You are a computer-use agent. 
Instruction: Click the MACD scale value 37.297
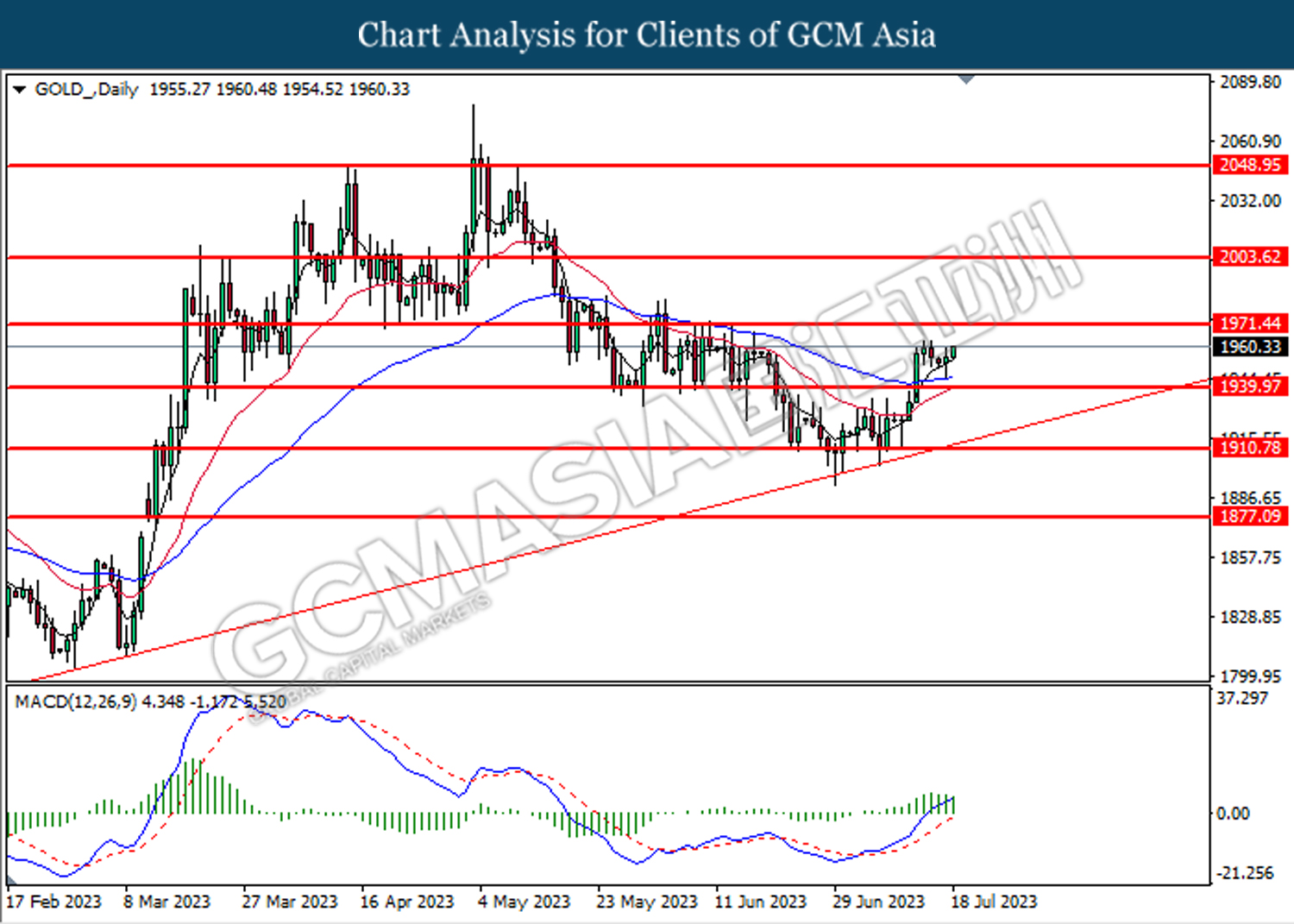pos(1242,698)
